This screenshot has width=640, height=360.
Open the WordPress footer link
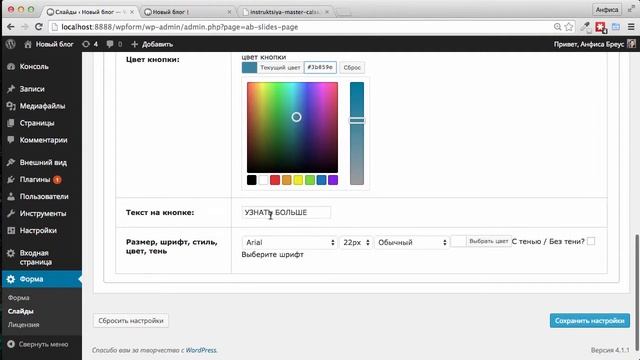pos(201,350)
